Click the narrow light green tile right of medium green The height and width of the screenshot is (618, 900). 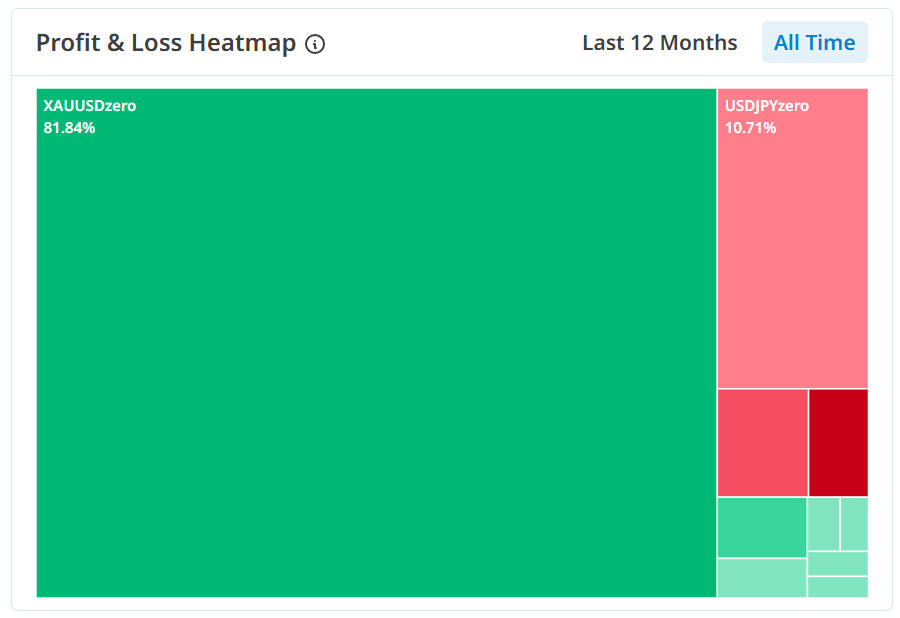[x=823, y=524]
